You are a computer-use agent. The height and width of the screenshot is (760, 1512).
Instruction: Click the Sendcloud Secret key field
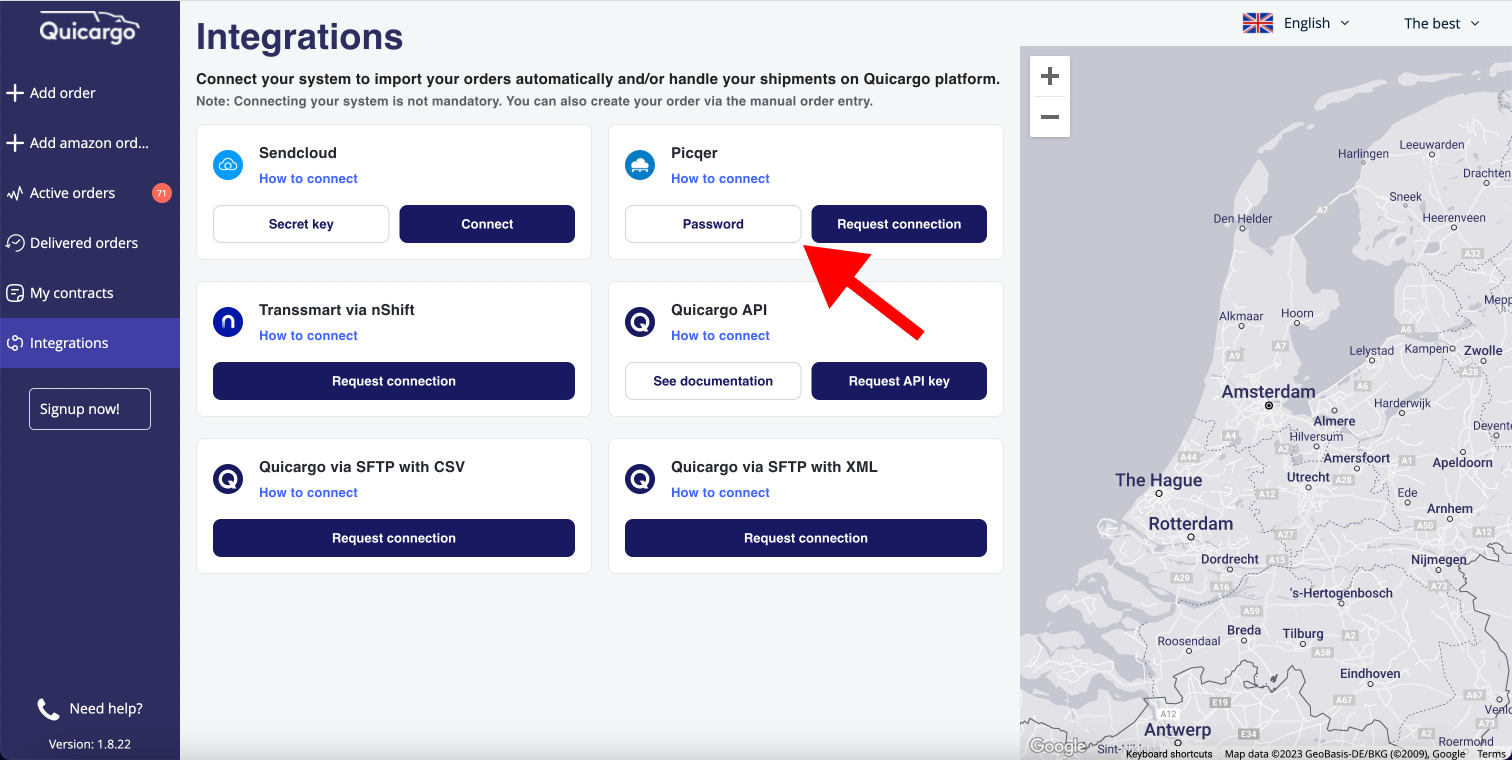(301, 224)
